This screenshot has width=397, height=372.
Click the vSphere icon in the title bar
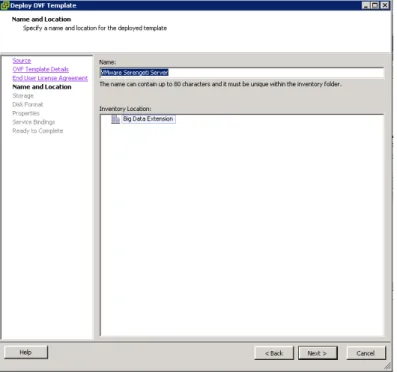coord(5,5)
